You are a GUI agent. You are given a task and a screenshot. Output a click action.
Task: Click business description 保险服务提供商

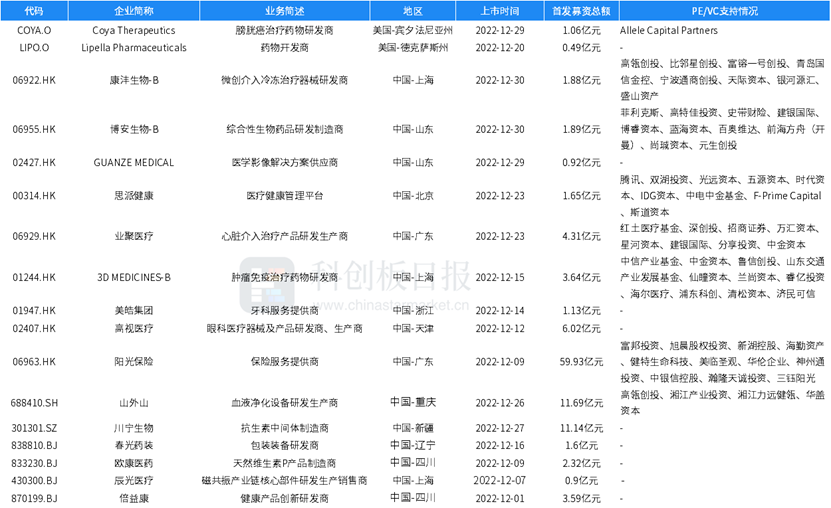point(285,362)
